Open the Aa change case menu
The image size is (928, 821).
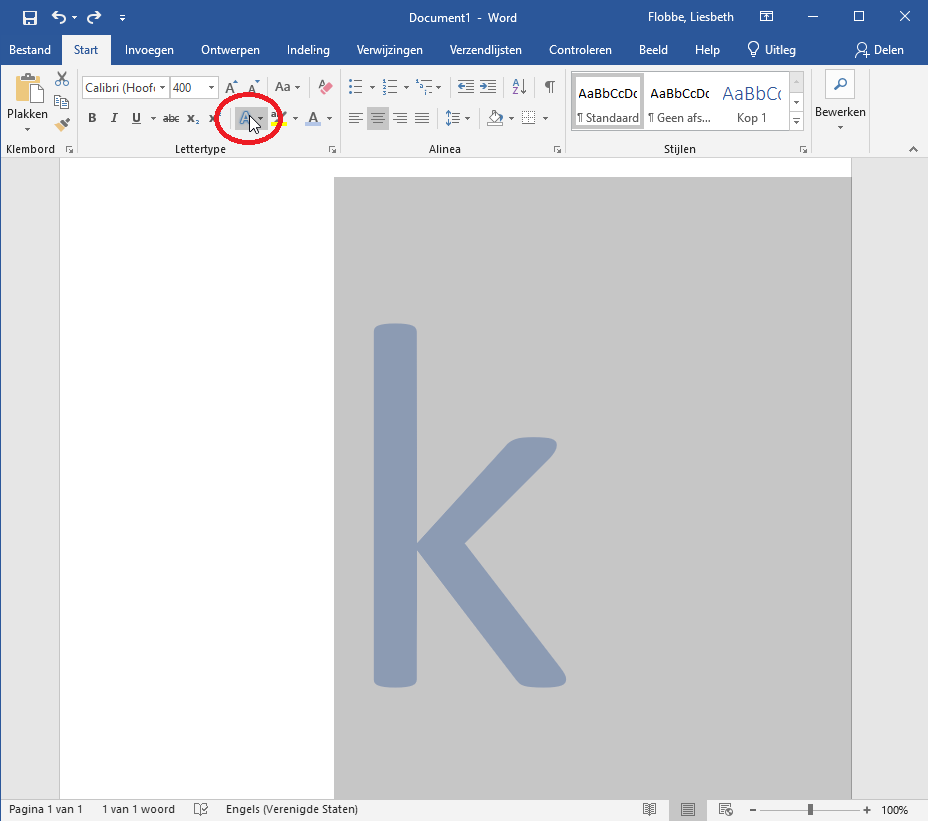[288, 87]
